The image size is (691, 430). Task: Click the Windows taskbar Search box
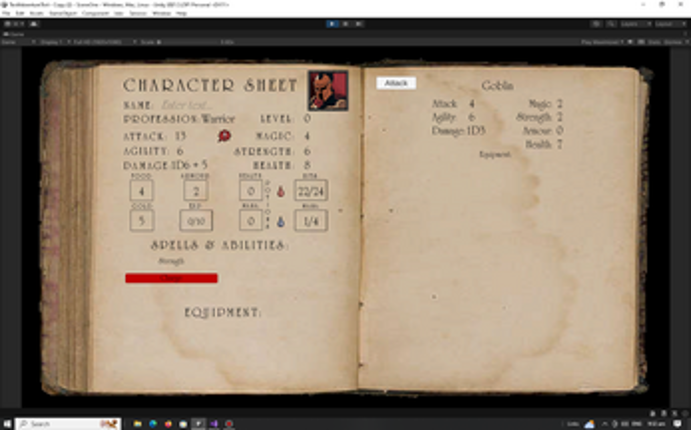[68, 424]
